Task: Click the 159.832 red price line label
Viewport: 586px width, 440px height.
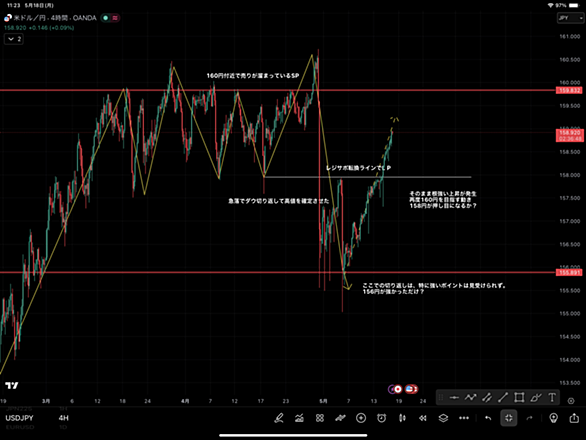Action: [x=569, y=90]
